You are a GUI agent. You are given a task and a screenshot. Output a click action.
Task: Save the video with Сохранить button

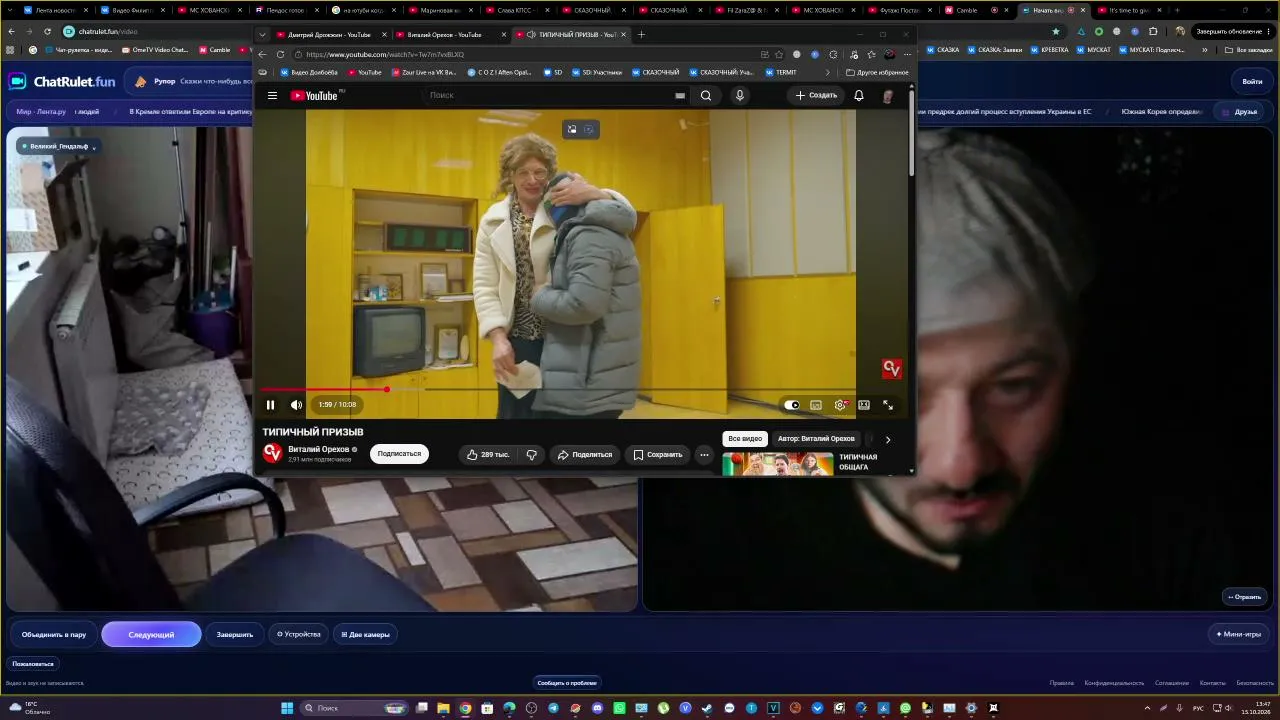658,454
